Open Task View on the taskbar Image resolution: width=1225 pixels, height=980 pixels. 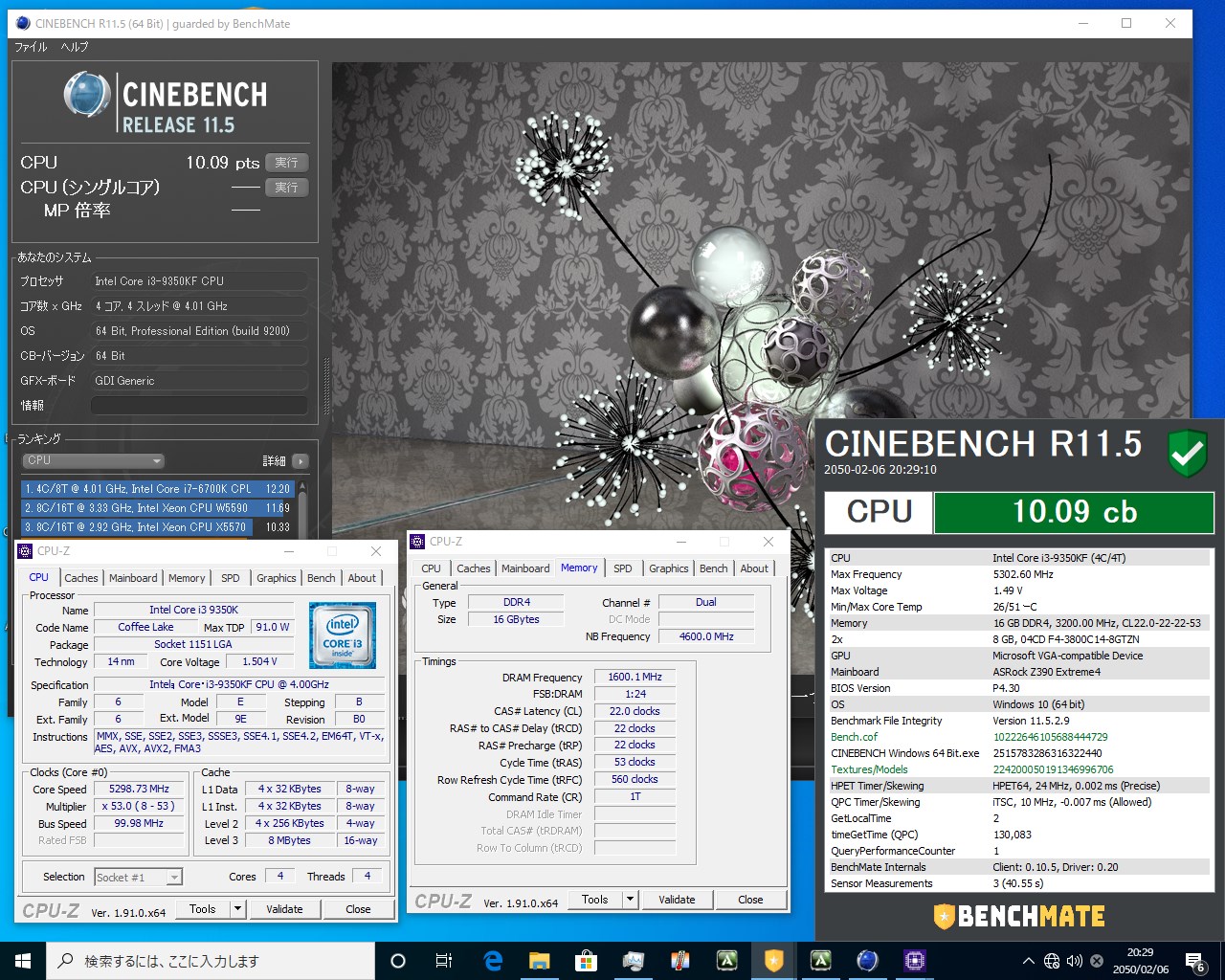point(444,961)
